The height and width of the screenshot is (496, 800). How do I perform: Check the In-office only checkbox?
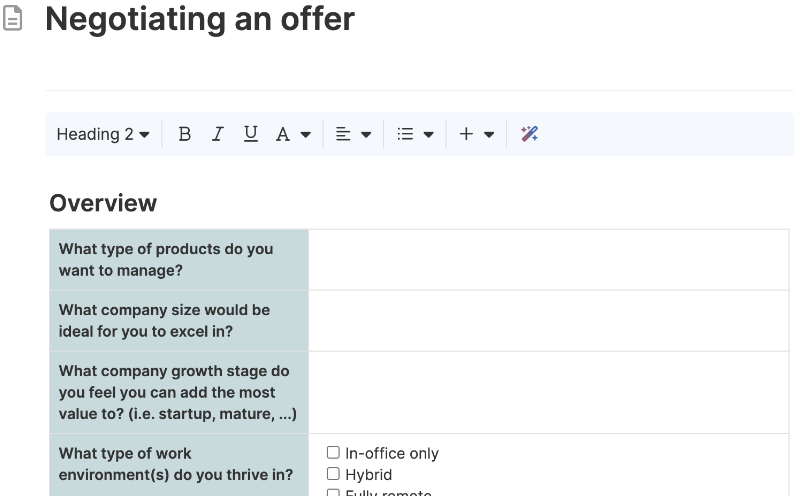[x=334, y=453]
